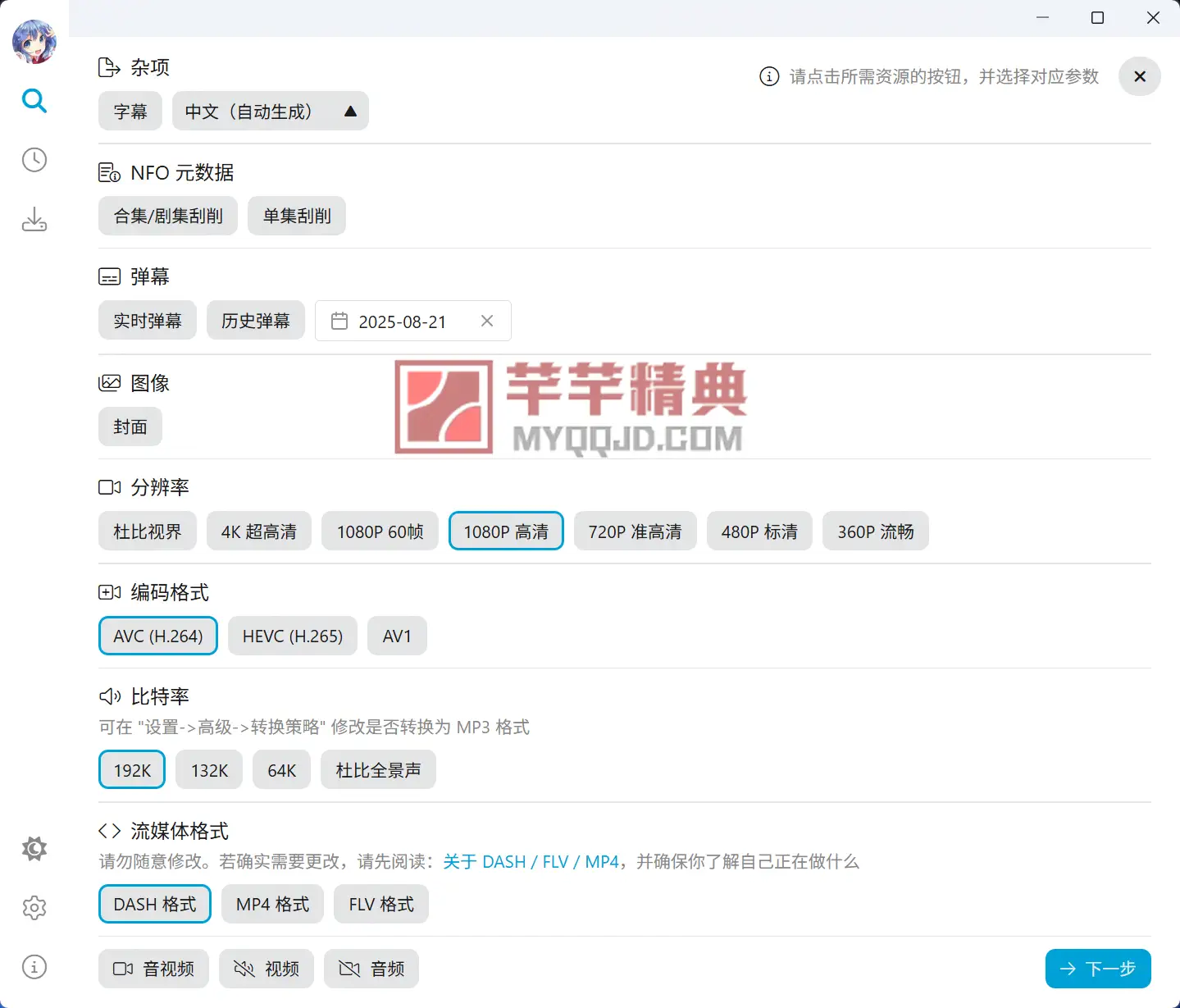Image resolution: width=1180 pixels, height=1008 pixels.
Task: Click the 流媒体格式 code icon
Action: [109, 831]
